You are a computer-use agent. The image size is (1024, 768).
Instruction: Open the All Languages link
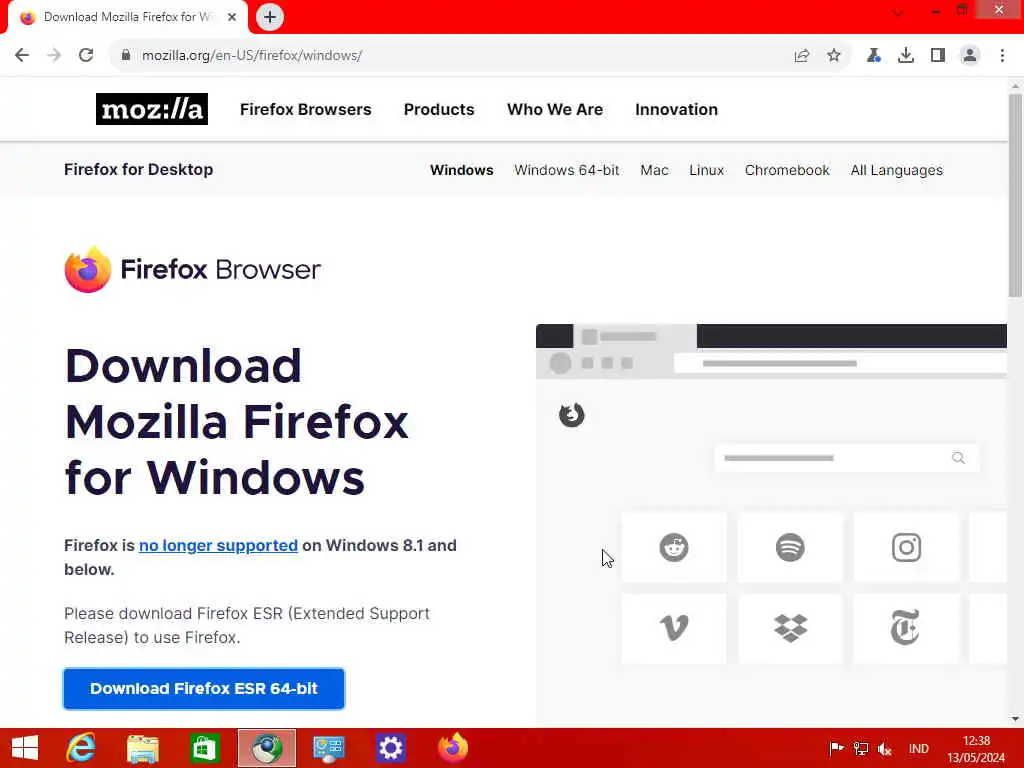(x=897, y=170)
